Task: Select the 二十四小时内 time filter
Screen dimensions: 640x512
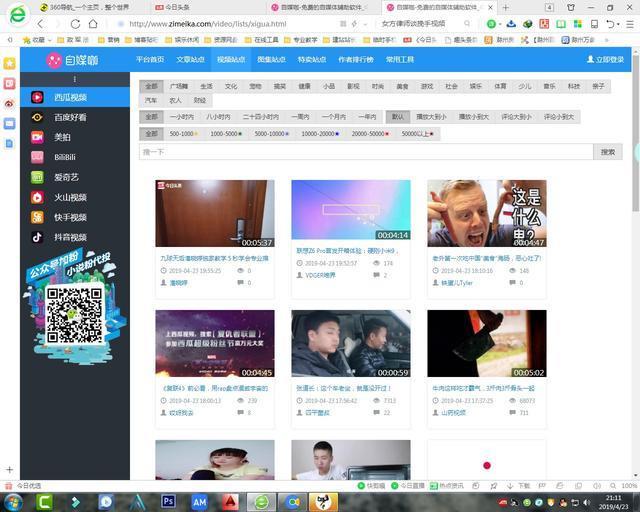Action: click(x=262, y=117)
